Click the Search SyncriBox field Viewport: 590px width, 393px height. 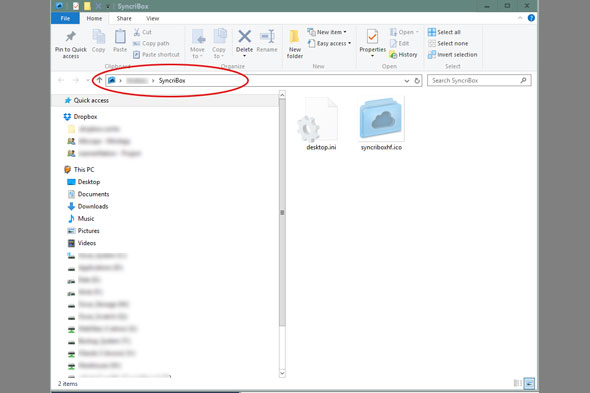479,81
